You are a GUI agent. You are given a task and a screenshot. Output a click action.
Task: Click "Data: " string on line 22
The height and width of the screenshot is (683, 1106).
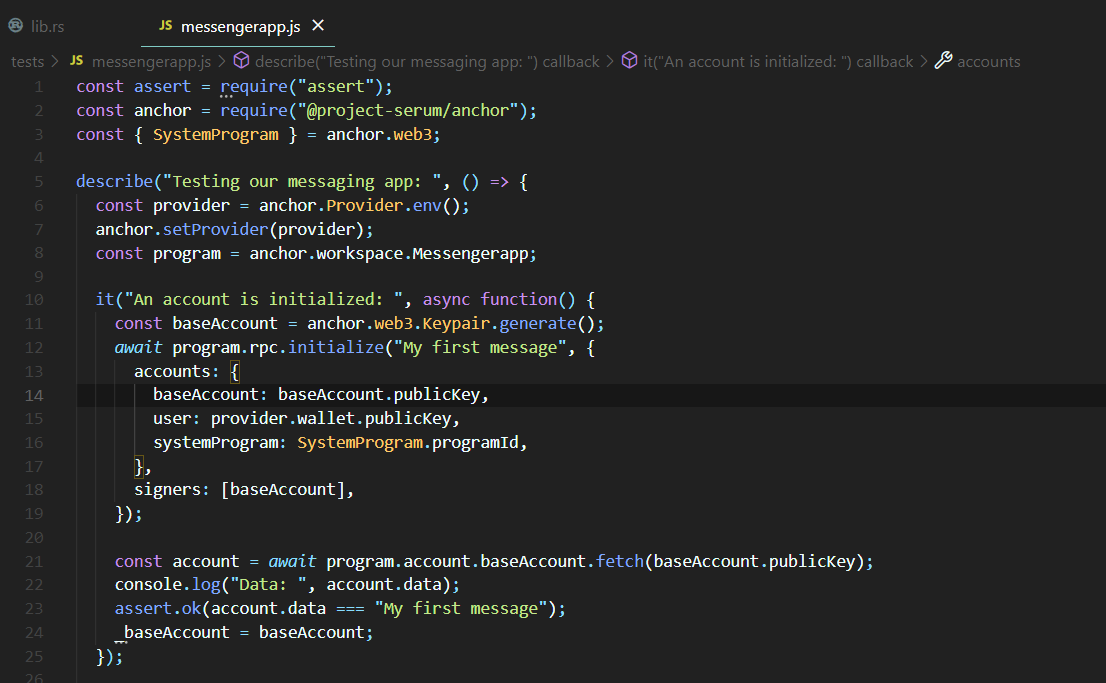268,585
